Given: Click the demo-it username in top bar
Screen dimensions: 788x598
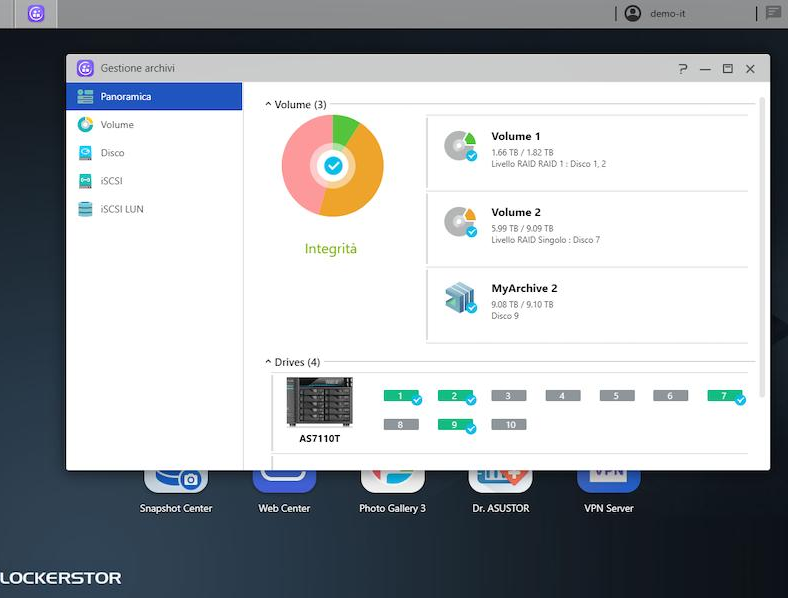Looking at the screenshot, I should (667, 14).
